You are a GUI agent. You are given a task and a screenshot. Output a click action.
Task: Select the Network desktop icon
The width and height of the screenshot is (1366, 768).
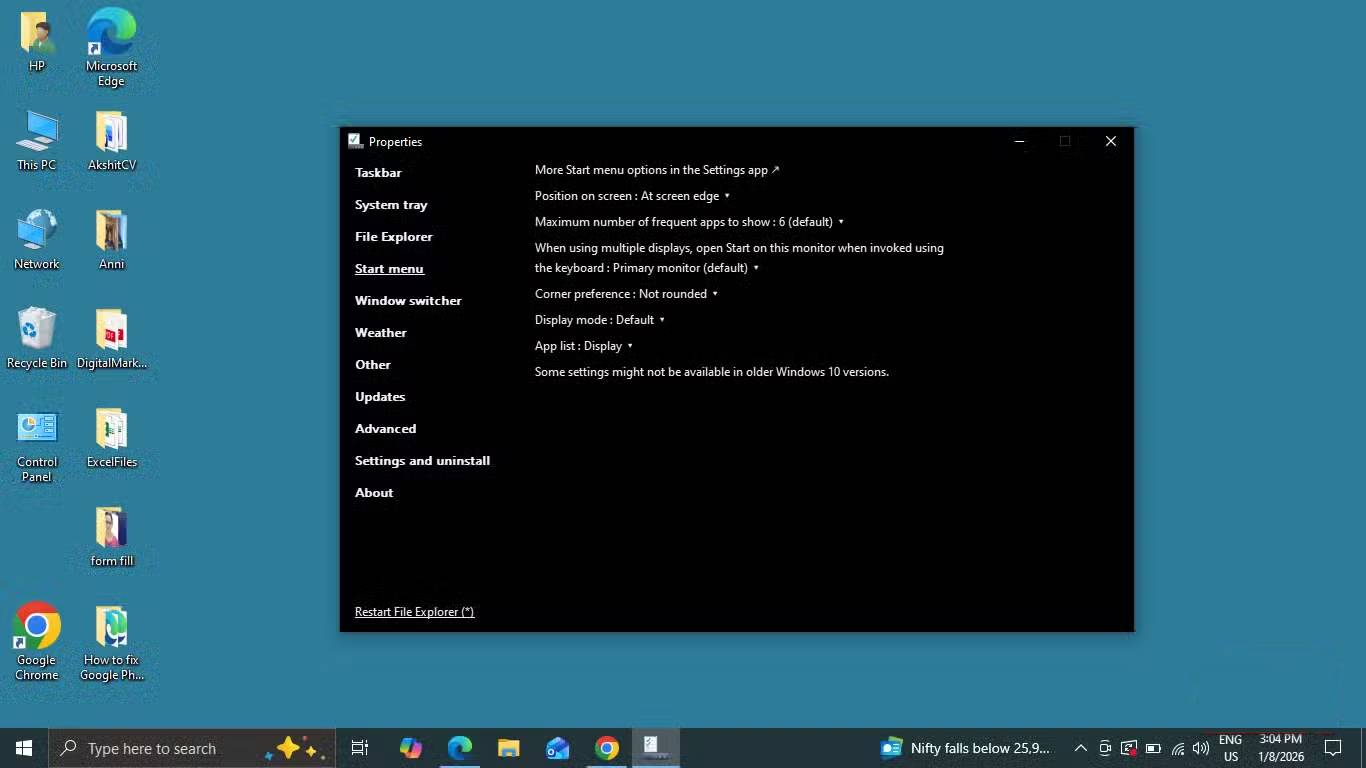(37, 240)
